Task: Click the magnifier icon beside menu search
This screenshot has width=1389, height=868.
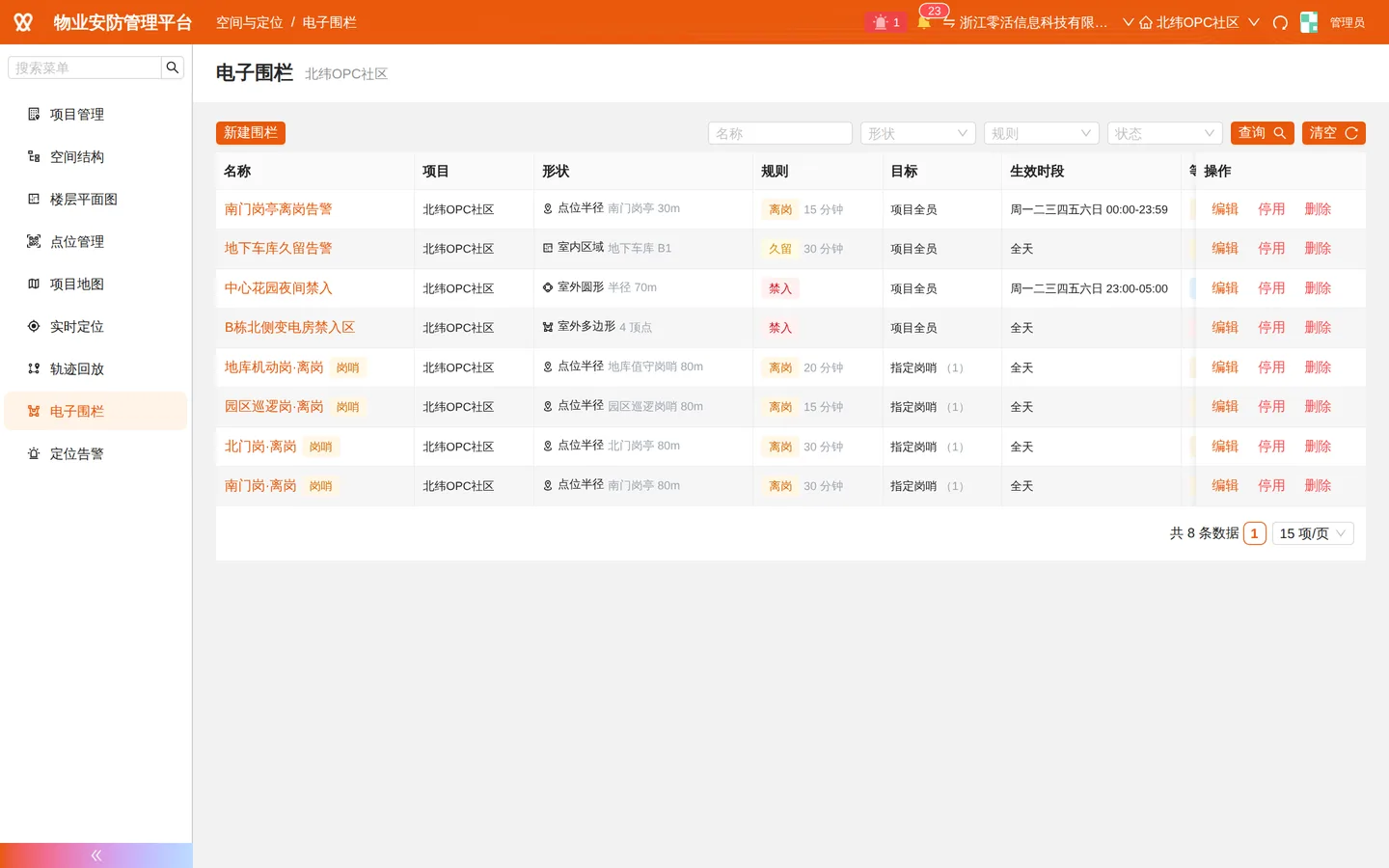Action: click(x=173, y=68)
